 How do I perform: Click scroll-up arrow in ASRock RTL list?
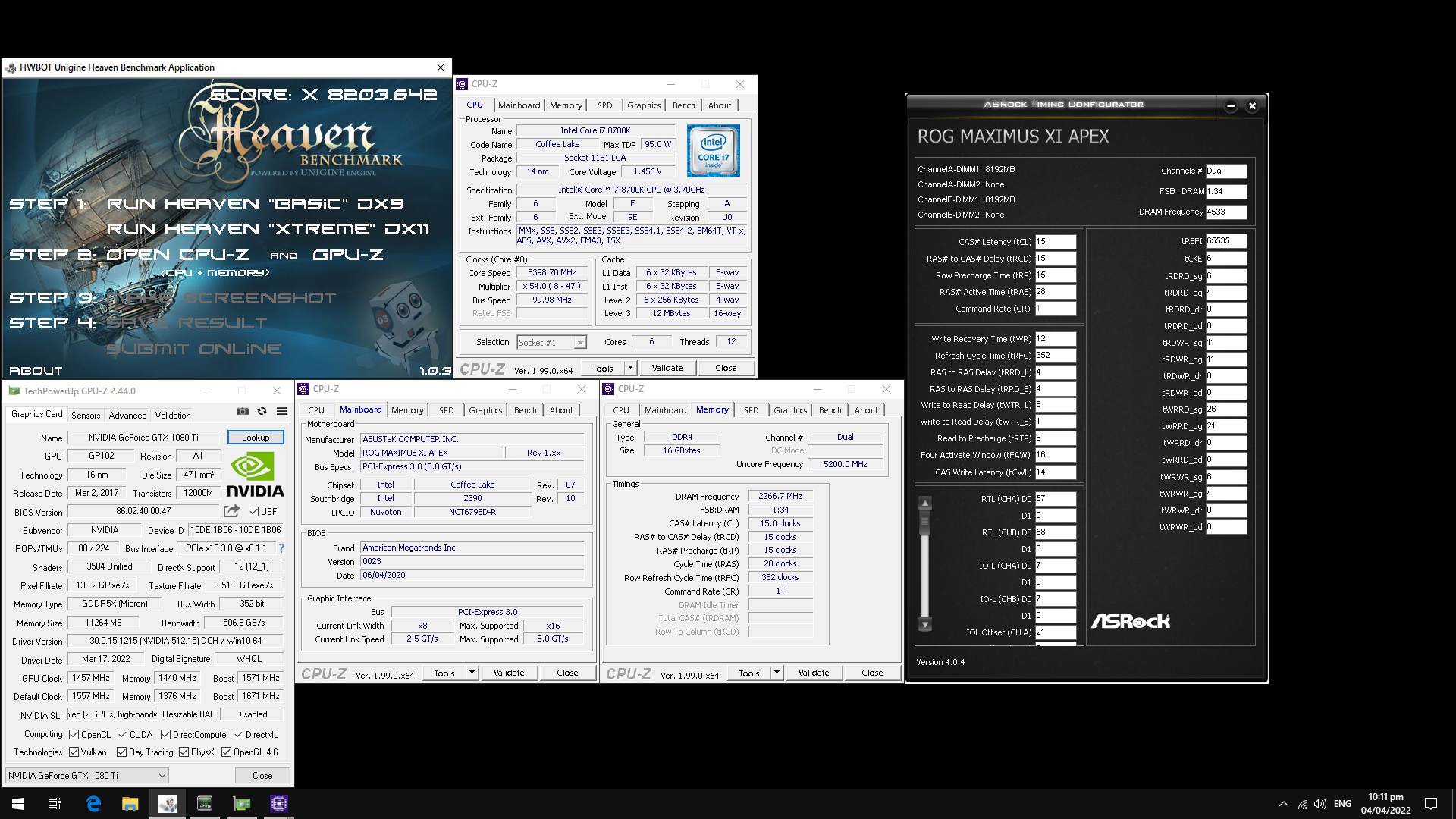(925, 504)
